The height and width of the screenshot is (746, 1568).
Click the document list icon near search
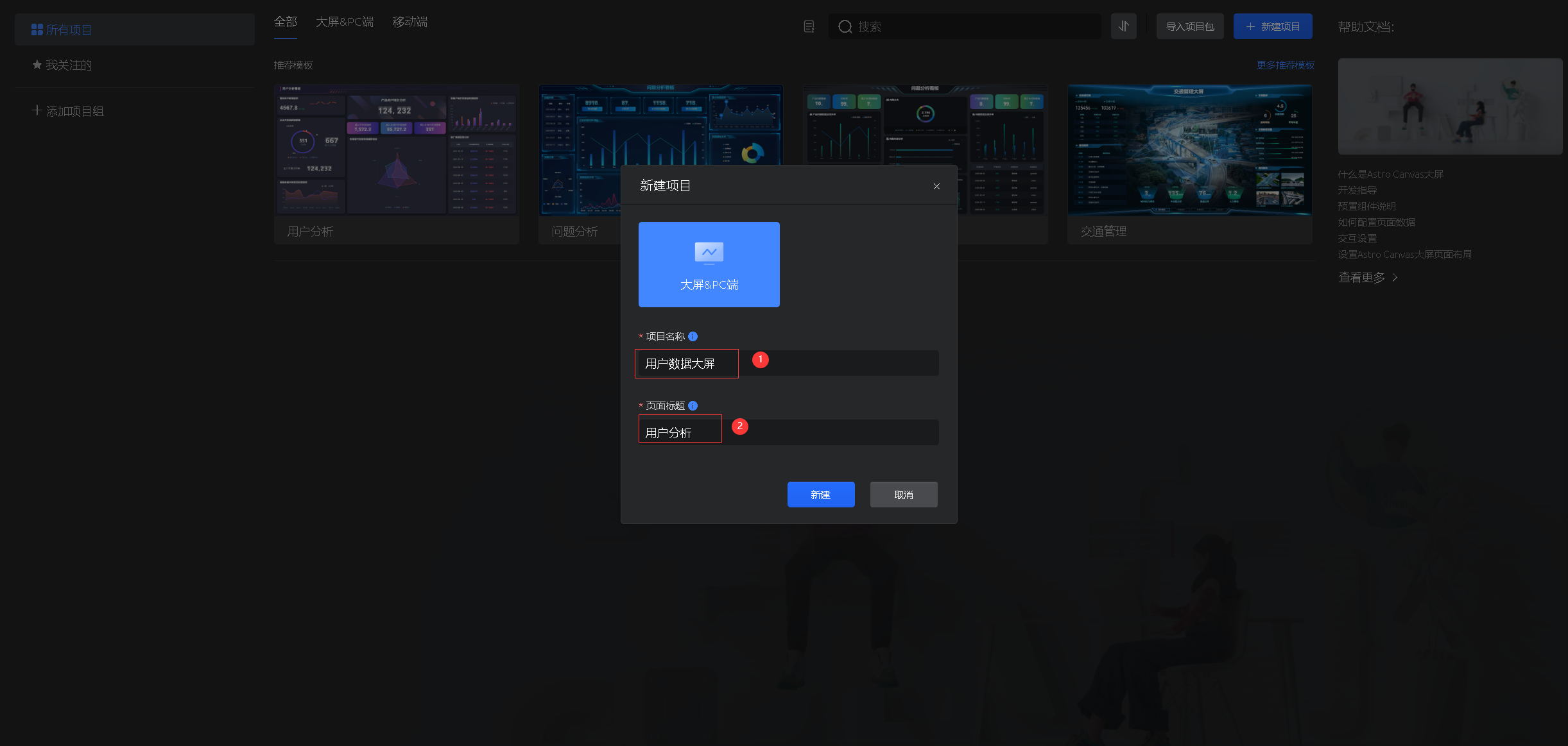(x=809, y=26)
